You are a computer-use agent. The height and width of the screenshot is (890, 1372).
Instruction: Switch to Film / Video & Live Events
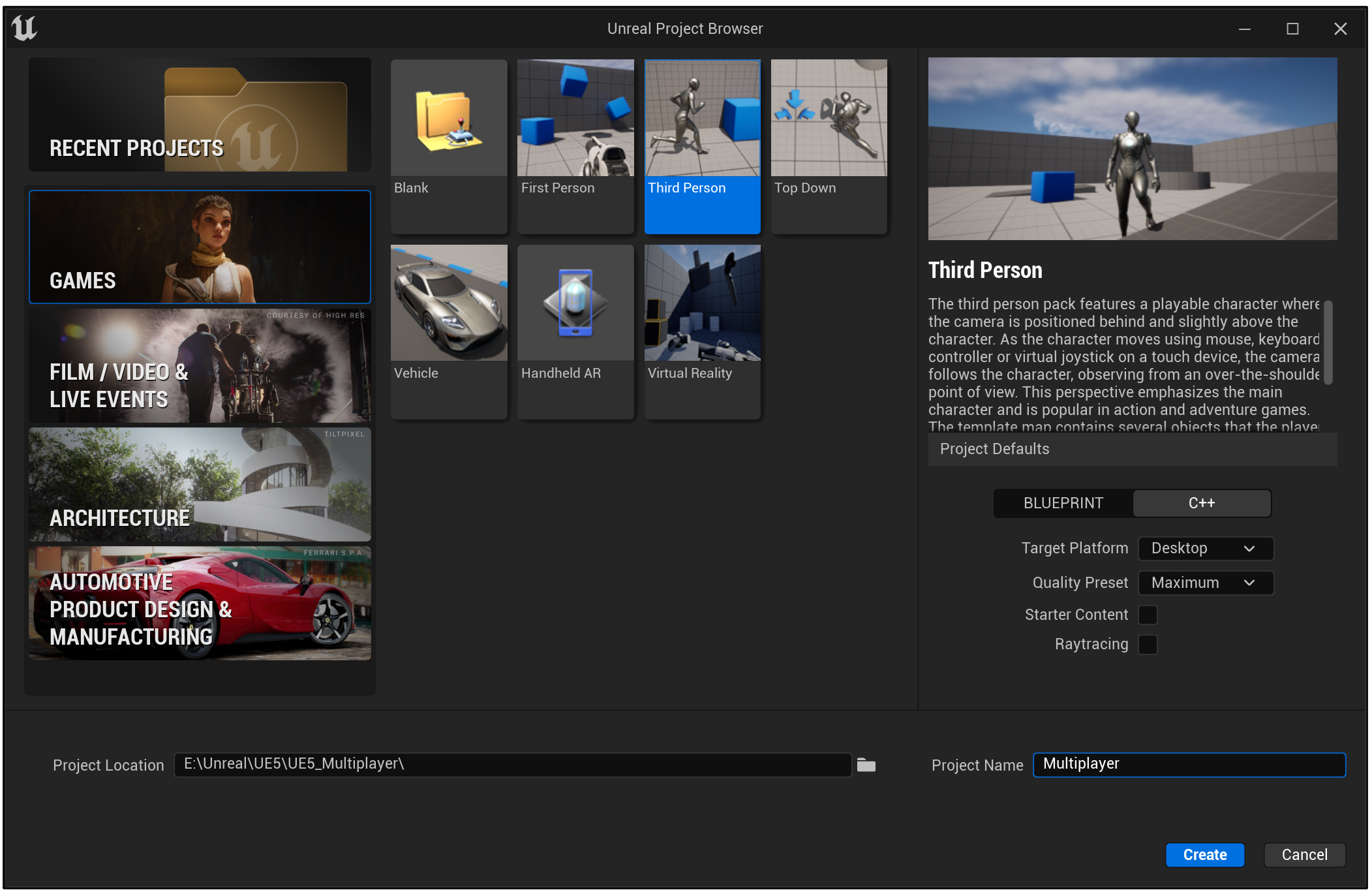click(x=200, y=365)
